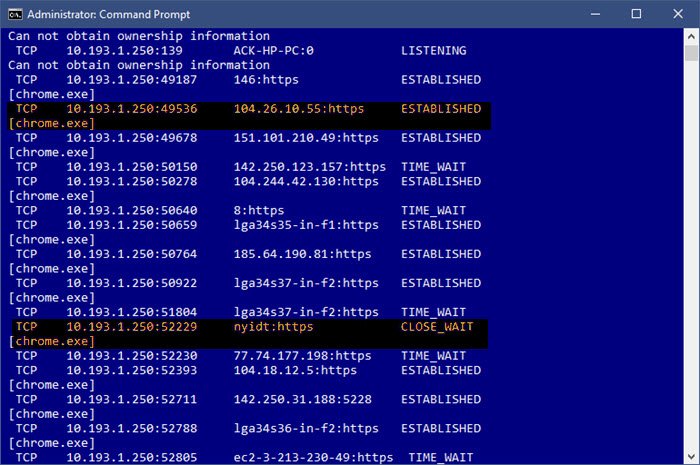Click local address 10.193.1.250:50764

(x=132, y=253)
